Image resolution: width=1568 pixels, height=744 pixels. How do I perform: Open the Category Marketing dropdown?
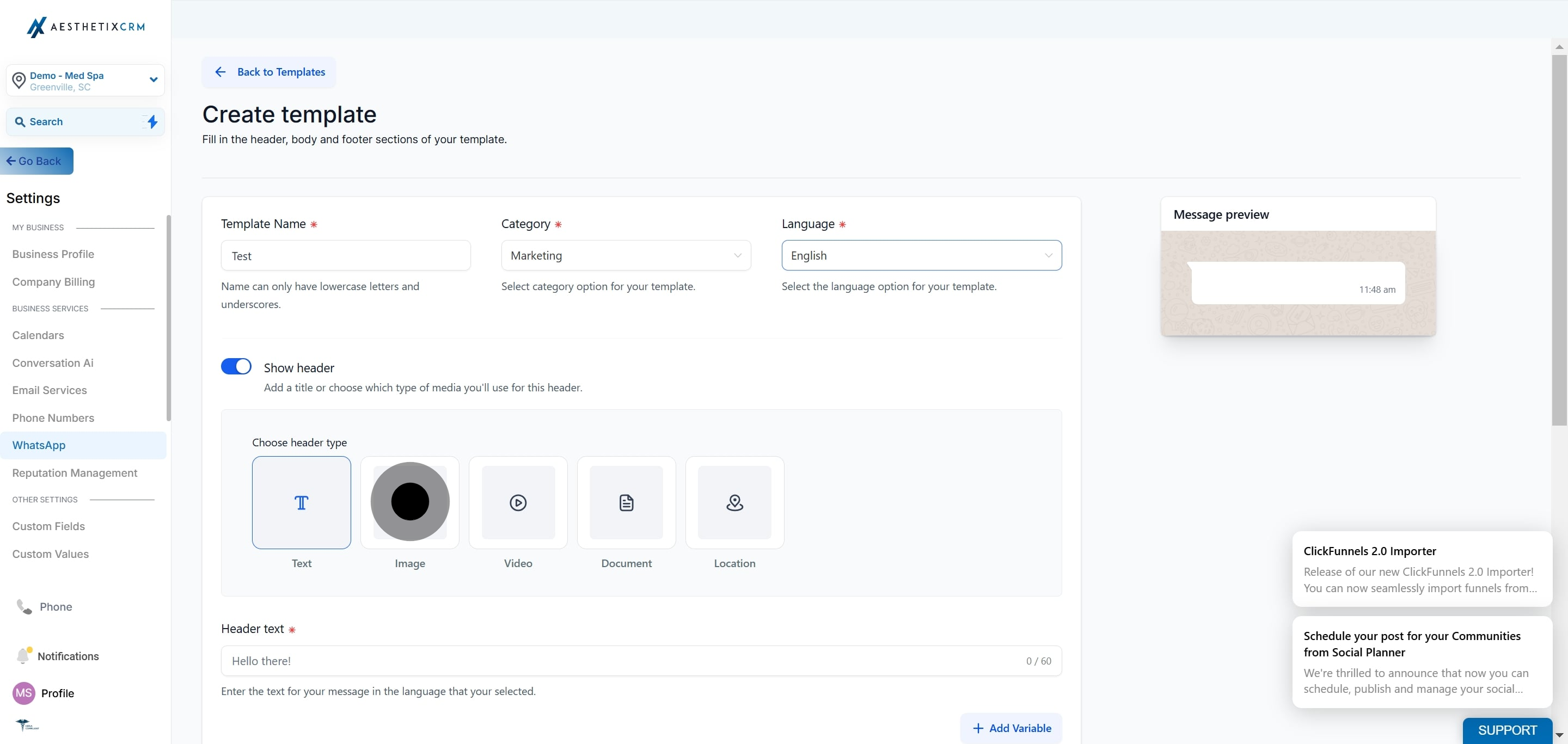(x=626, y=255)
